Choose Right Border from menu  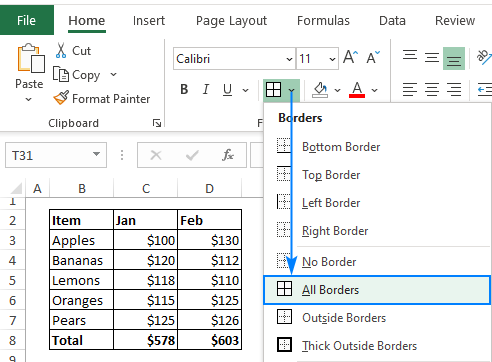pos(377,231)
